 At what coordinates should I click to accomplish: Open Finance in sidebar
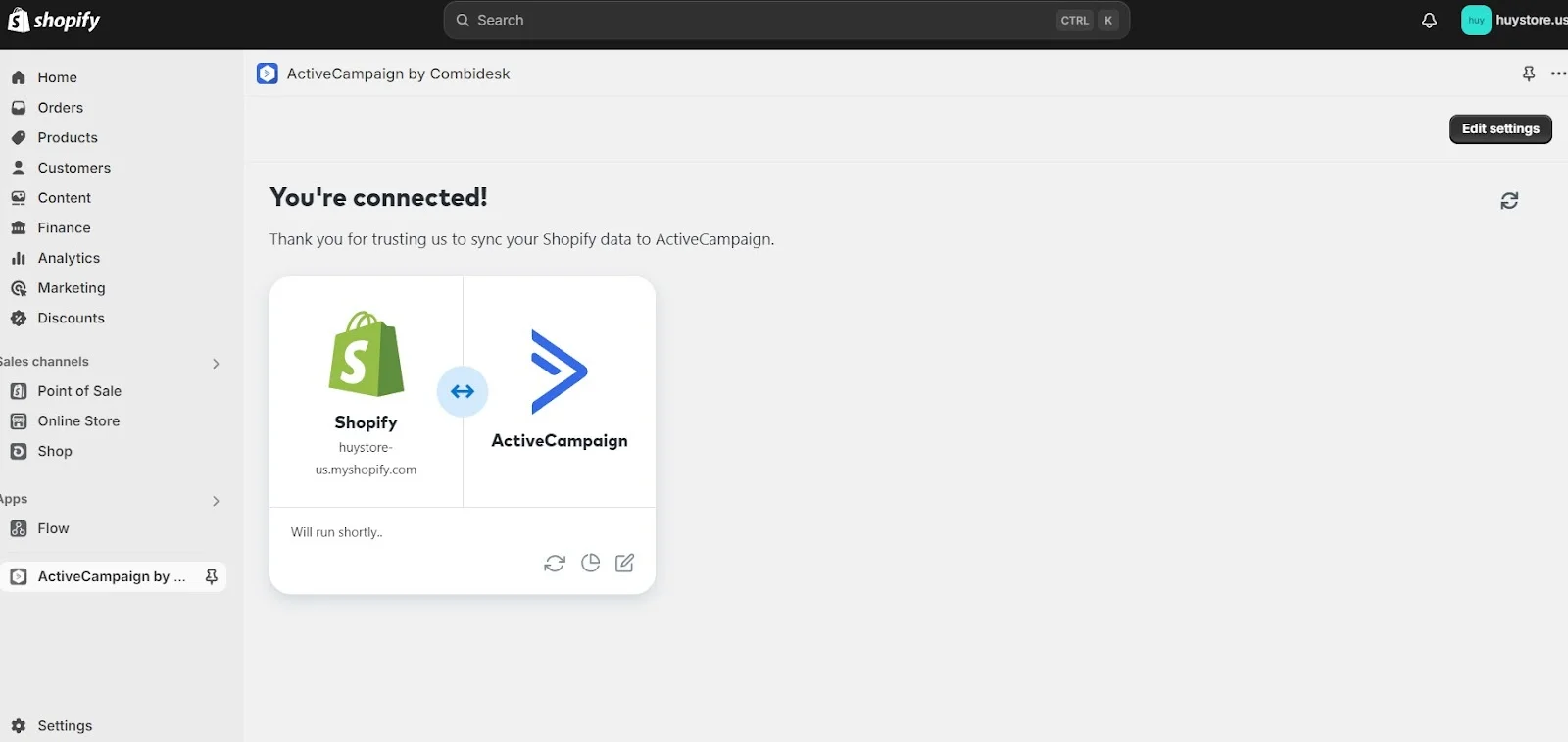(x=64, y=227)
